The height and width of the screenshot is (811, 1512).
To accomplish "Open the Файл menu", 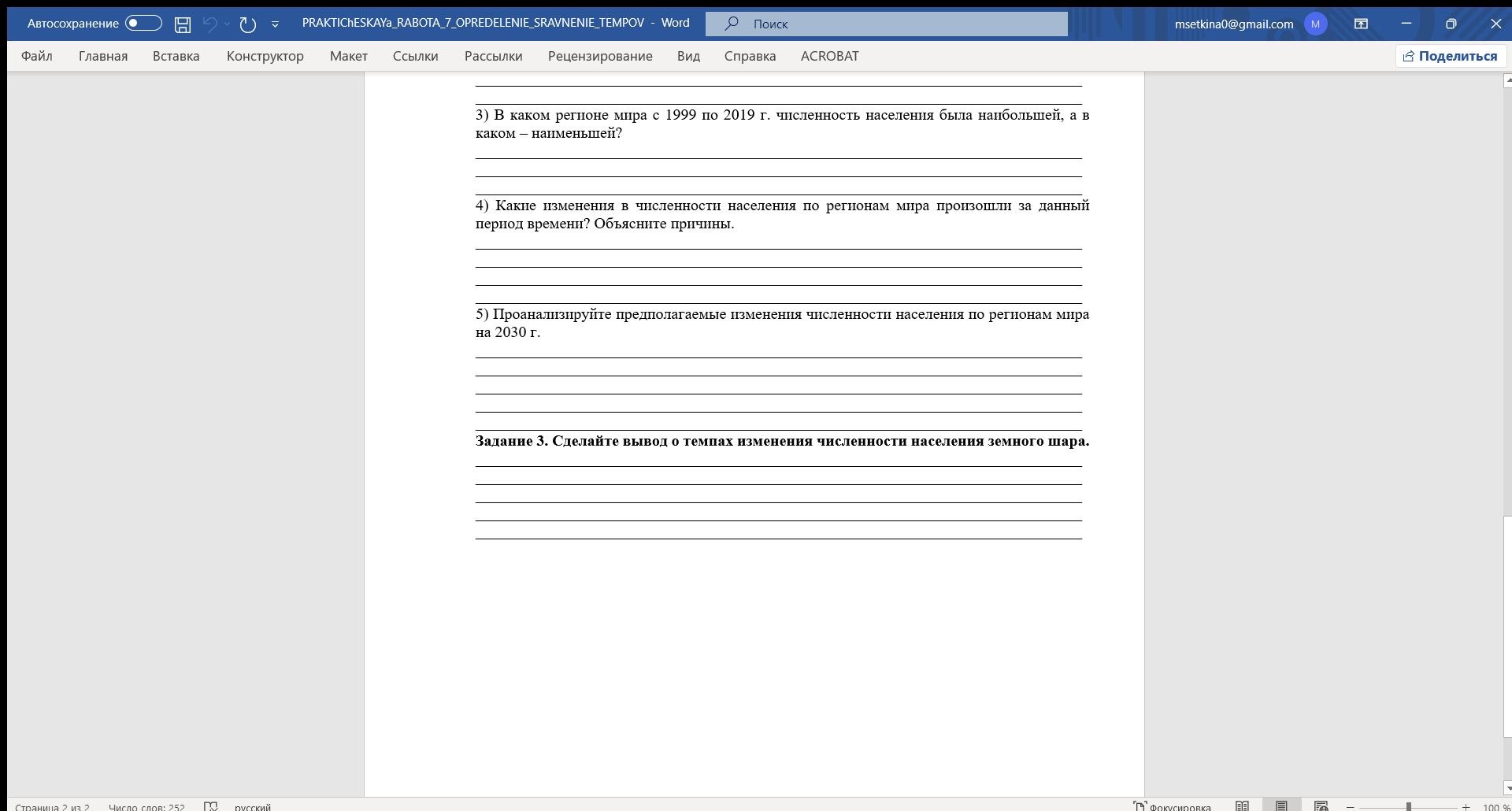I will [37, 56].
